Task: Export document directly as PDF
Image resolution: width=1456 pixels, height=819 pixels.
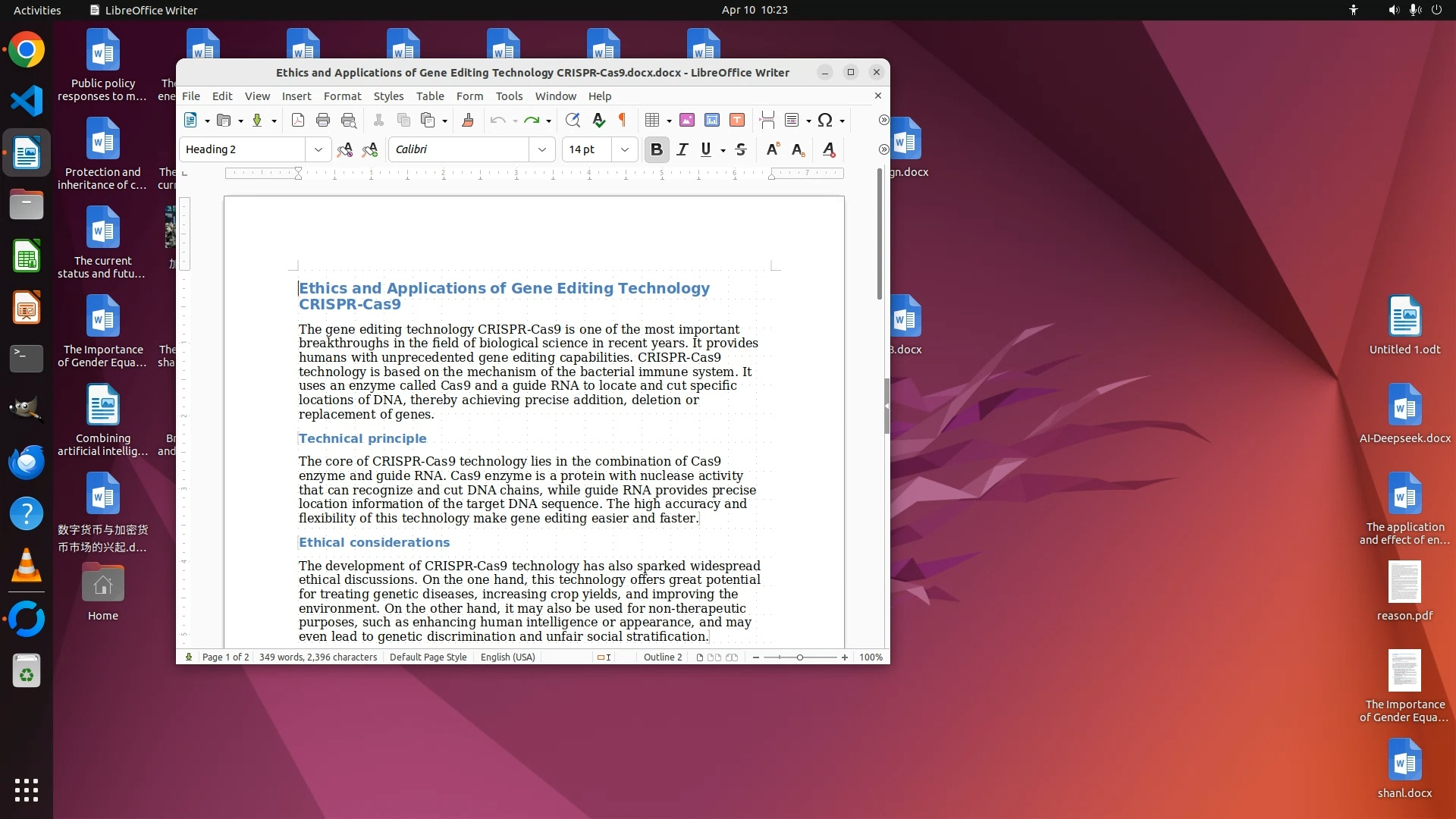Action: pyautogui.click(x=298, y=121)
